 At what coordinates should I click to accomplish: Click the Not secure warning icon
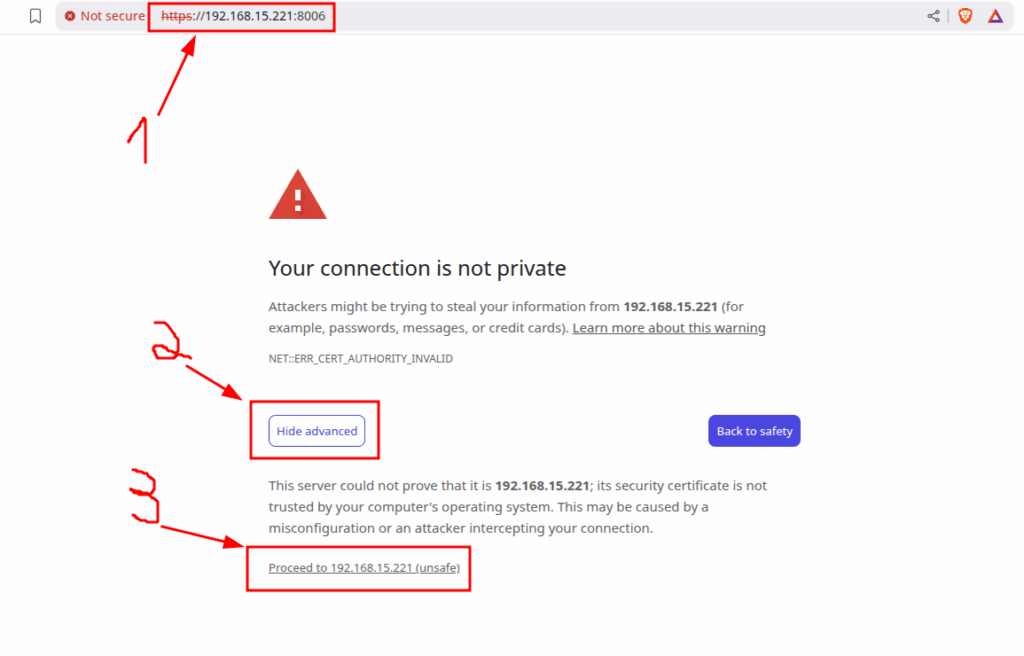pyautogui.click(x=70, y=16)
